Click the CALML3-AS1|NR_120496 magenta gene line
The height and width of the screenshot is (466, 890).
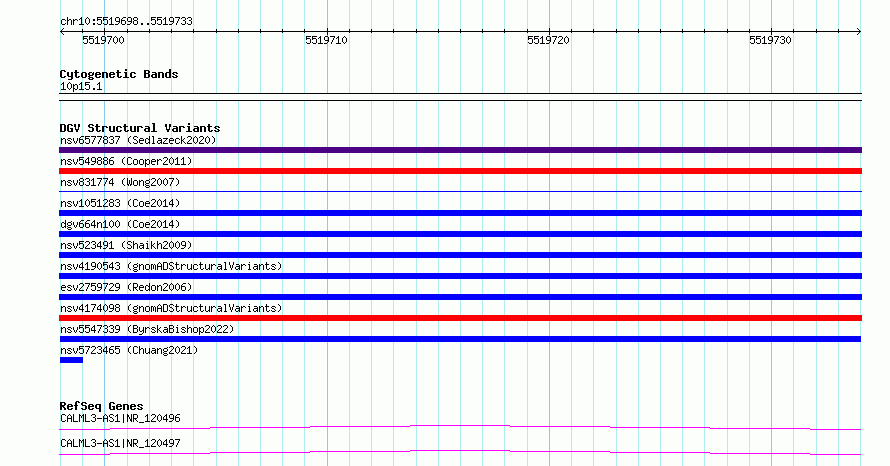coord(460,427)
